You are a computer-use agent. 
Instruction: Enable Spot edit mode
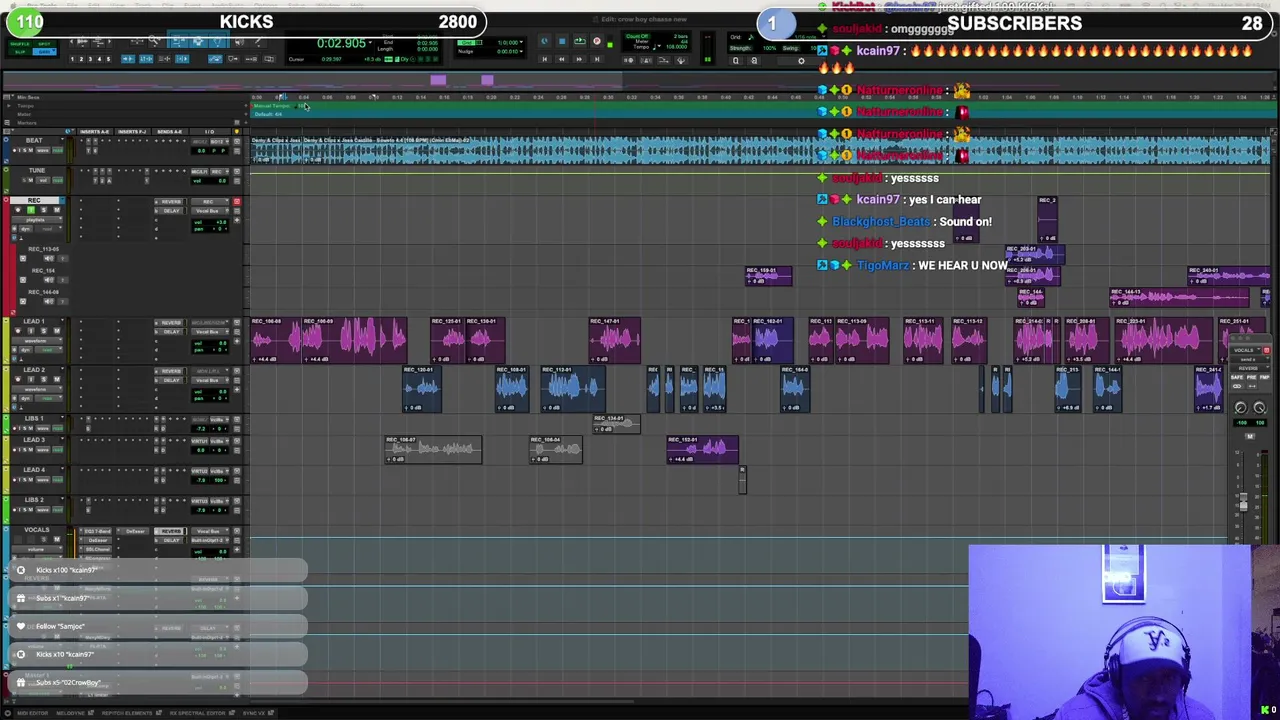44,44
